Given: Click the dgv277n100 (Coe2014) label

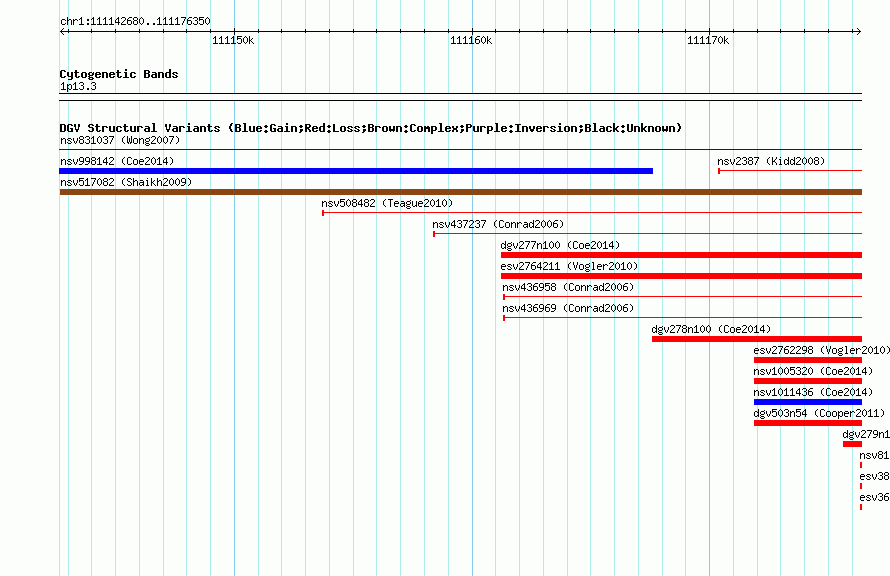Looking at the screenshot, I should [x=560, y=245].
